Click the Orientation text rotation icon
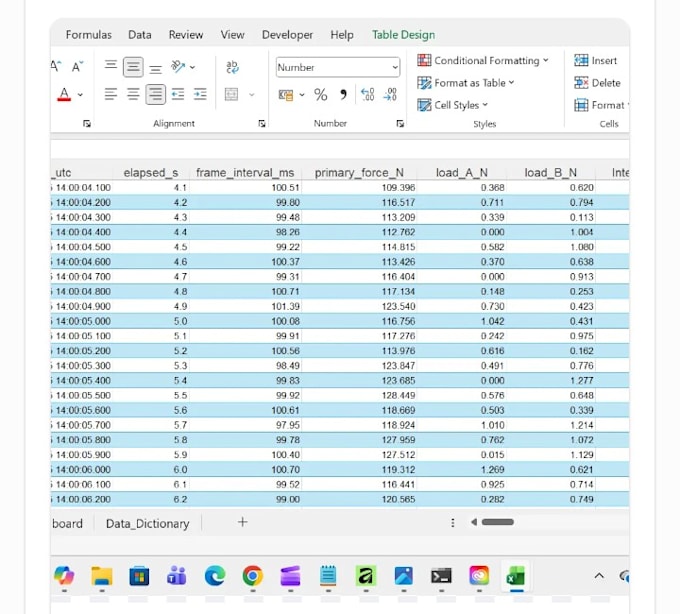The height and width of the screenshot is (614, 680). coord(178,66)
